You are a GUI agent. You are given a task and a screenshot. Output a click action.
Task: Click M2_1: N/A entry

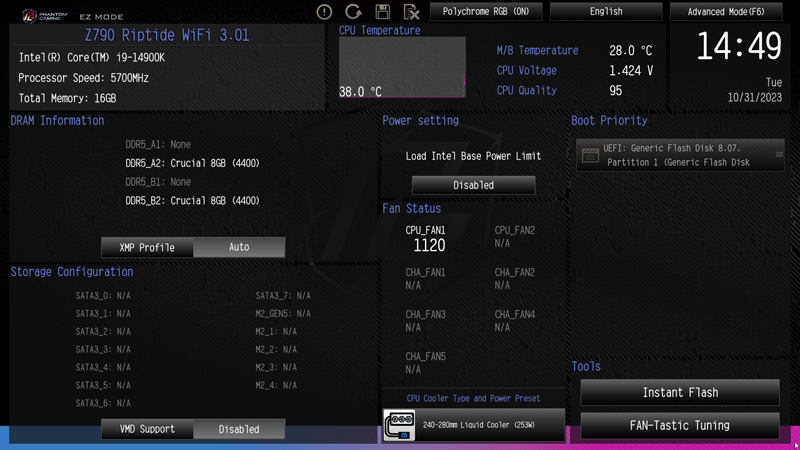(x=276, y=332)
